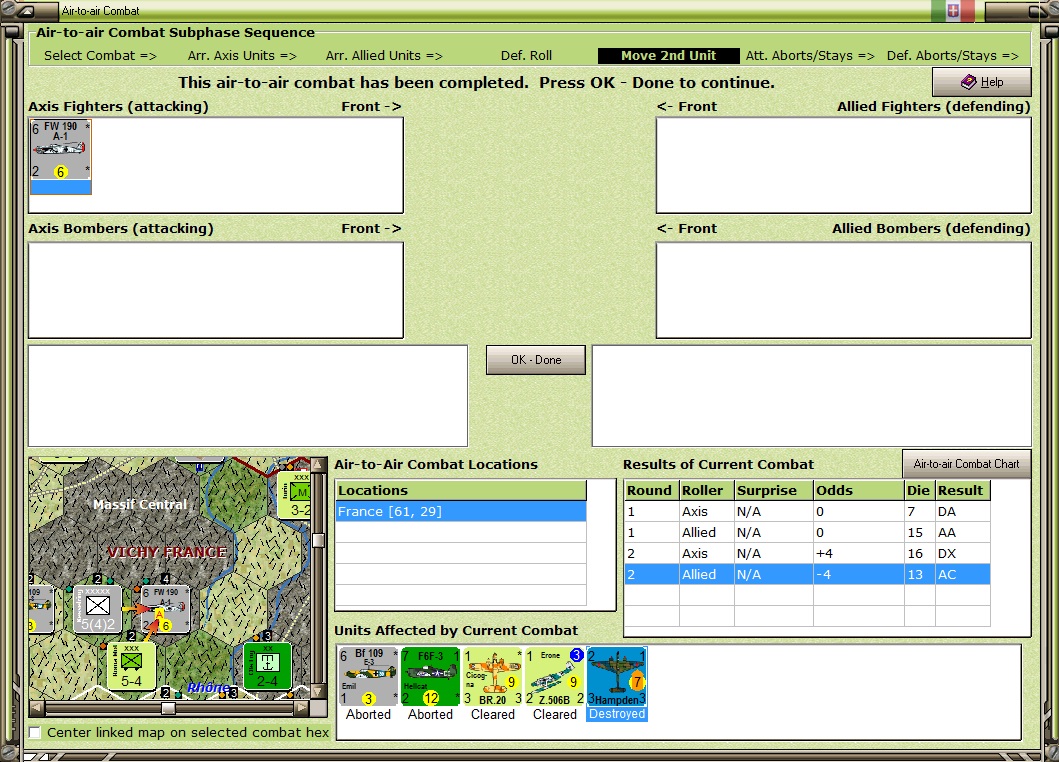Click the Help book icon
Screen dimensions: 1059x762
coord(968,82)
